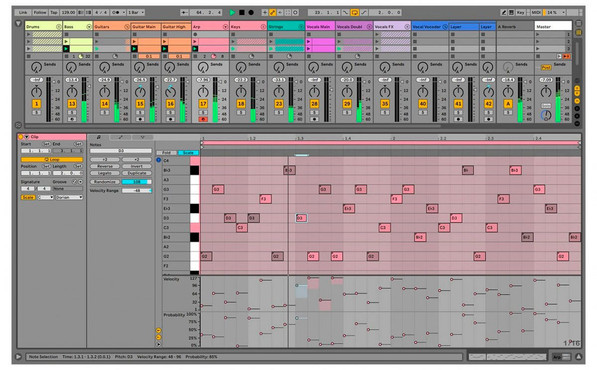Screen dimensions: 597x370
Task: Click the red arm button on Arp track
Action: coord(203,119)
